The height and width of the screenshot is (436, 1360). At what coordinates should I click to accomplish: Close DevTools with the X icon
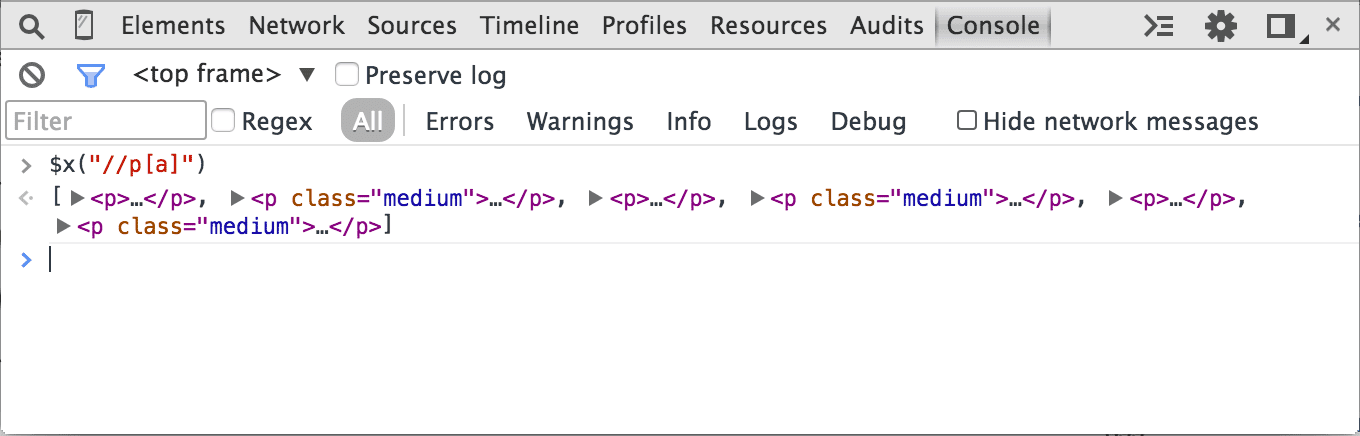[x=1332, y=25]
